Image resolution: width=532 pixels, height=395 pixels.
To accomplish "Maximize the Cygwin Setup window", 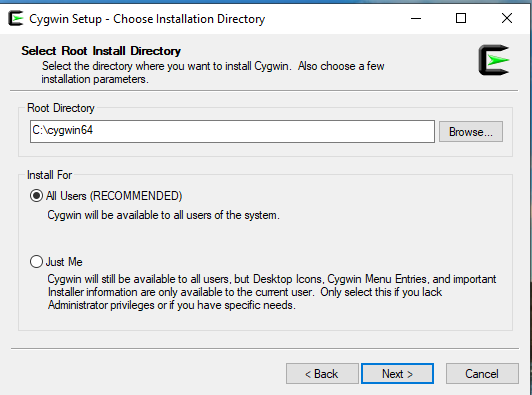I will point(461,18).
